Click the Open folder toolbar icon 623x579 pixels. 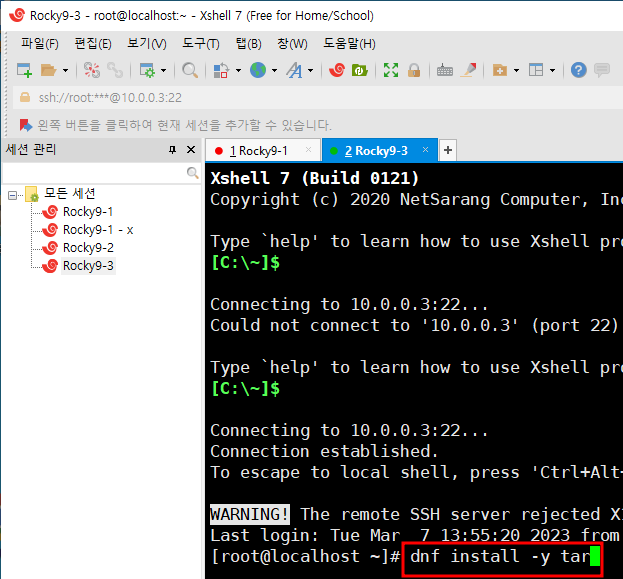click(48, 70)
